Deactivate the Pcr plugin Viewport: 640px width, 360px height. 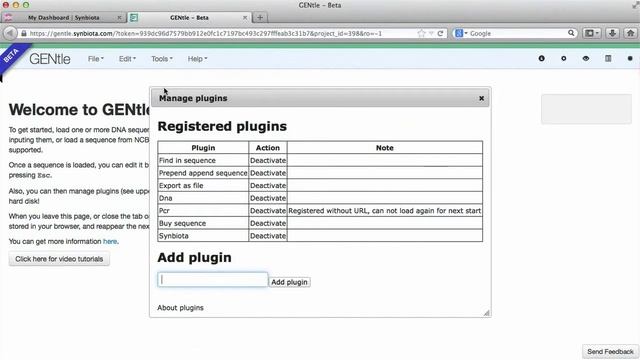click(268, 211)
